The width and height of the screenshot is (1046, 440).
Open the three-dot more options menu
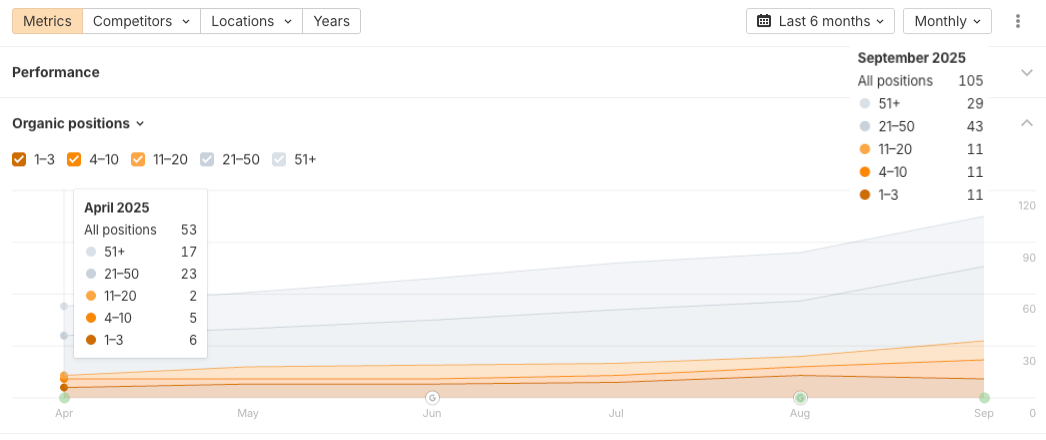click(x=1018, y=21)
